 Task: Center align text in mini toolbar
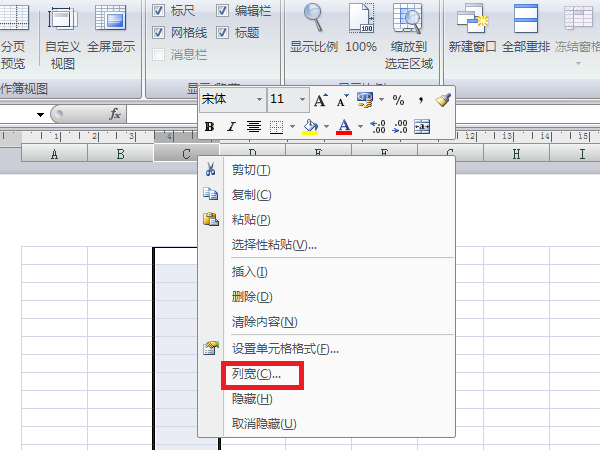point(254,127)
